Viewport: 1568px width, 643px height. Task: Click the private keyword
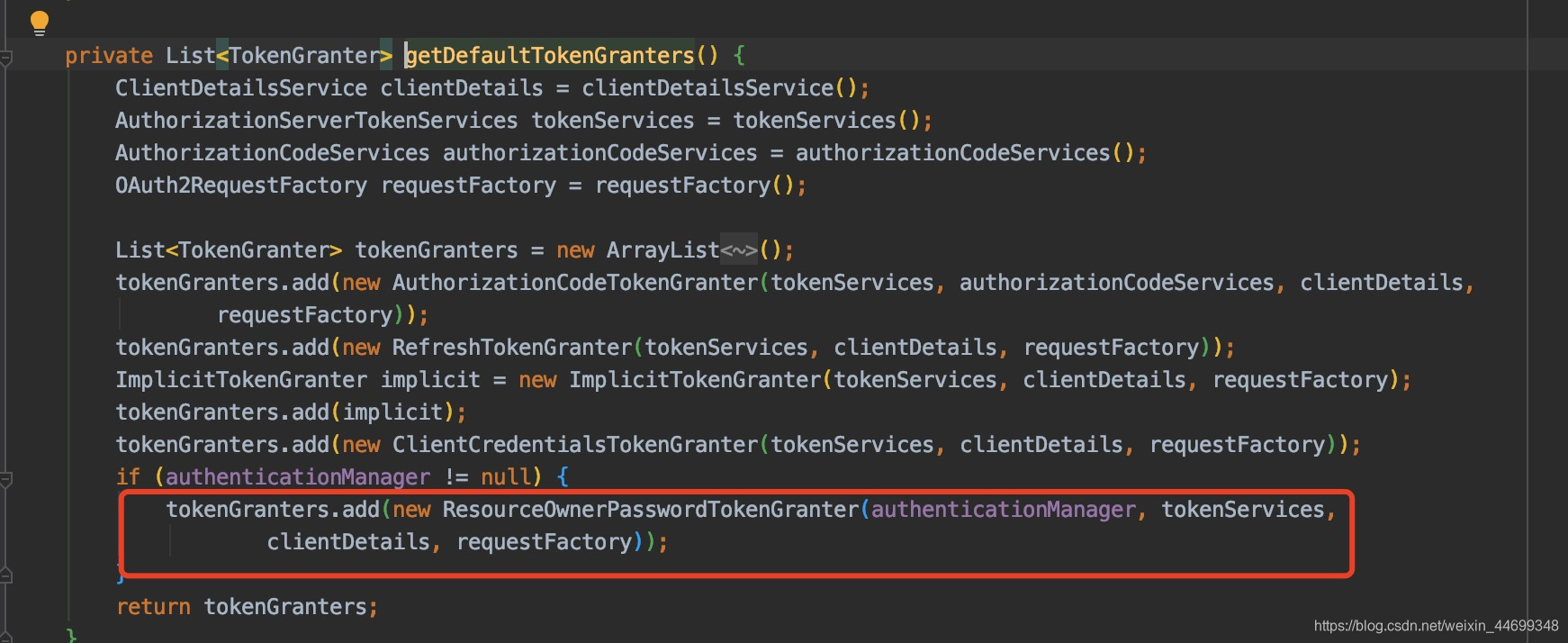[109, 56]
